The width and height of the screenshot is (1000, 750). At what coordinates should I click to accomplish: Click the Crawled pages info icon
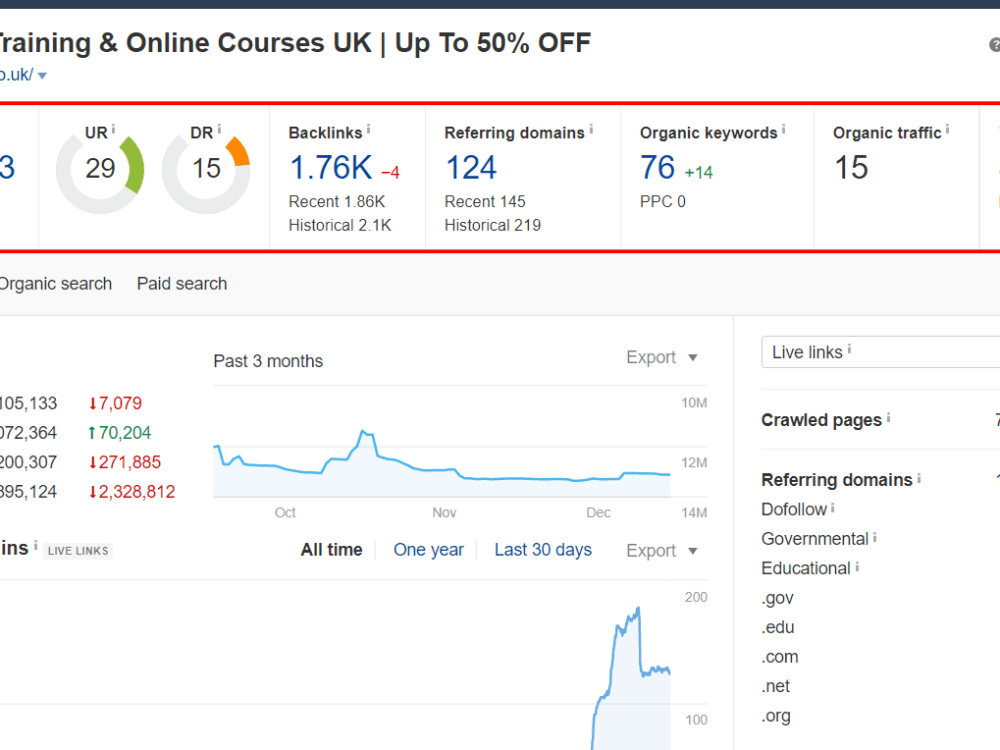pyautogui.click(x=888, y=418)
